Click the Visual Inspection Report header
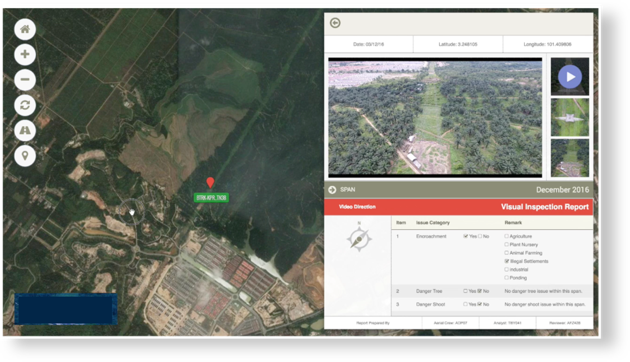630x362 pixels. [x=544, y=207]
